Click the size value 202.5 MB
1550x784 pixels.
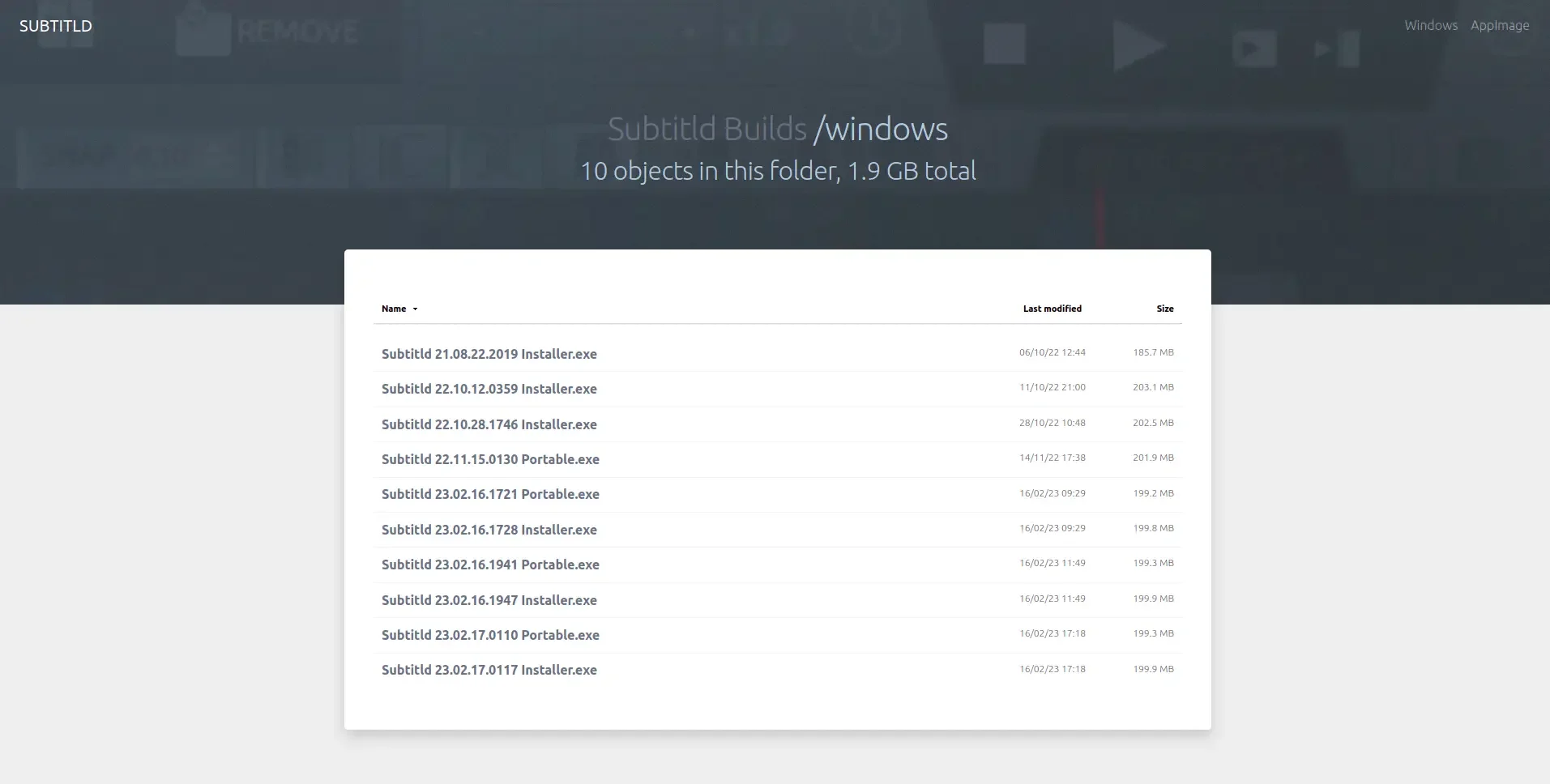coord(1153,423)
